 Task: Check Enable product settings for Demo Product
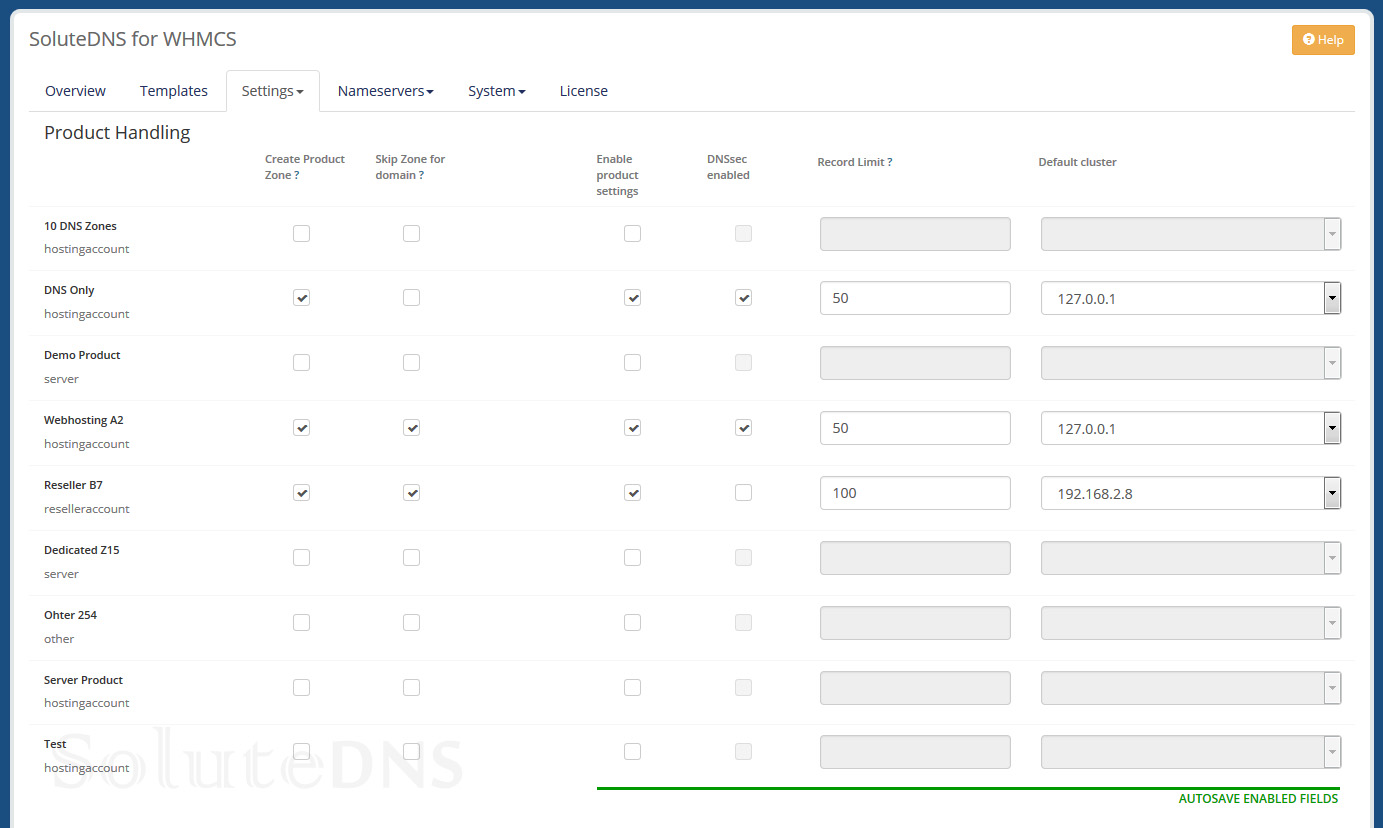632,363
